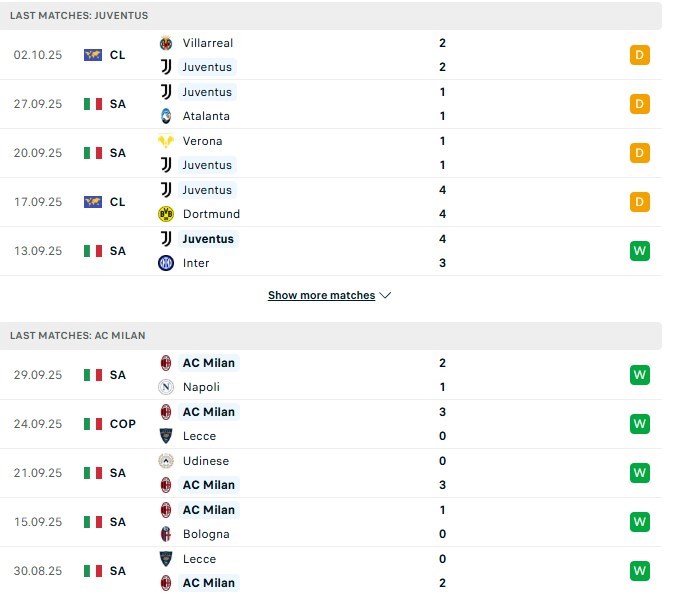The image size is (674, 593).
Task: Click the Atalanta club crest icon
Action: pos(166,116)
